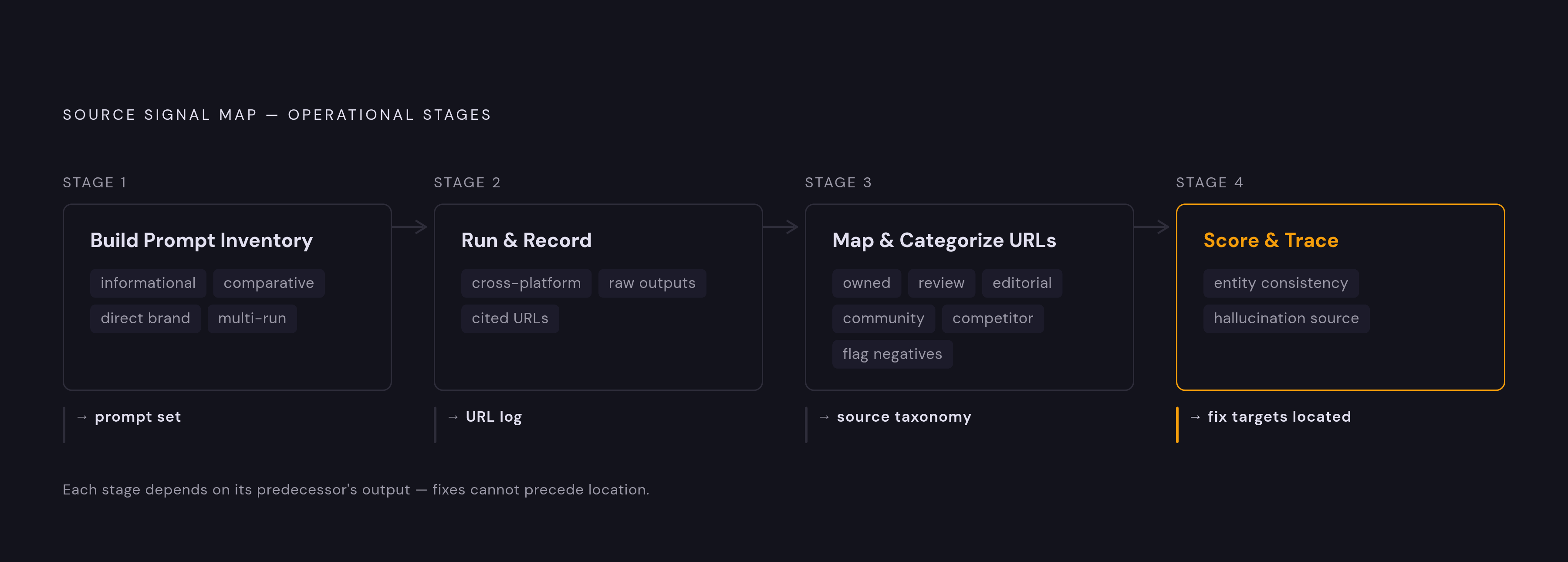Click the 'source taxonomy' output text
Viewport: 1568px width, 562px height.
coord(904,417)
